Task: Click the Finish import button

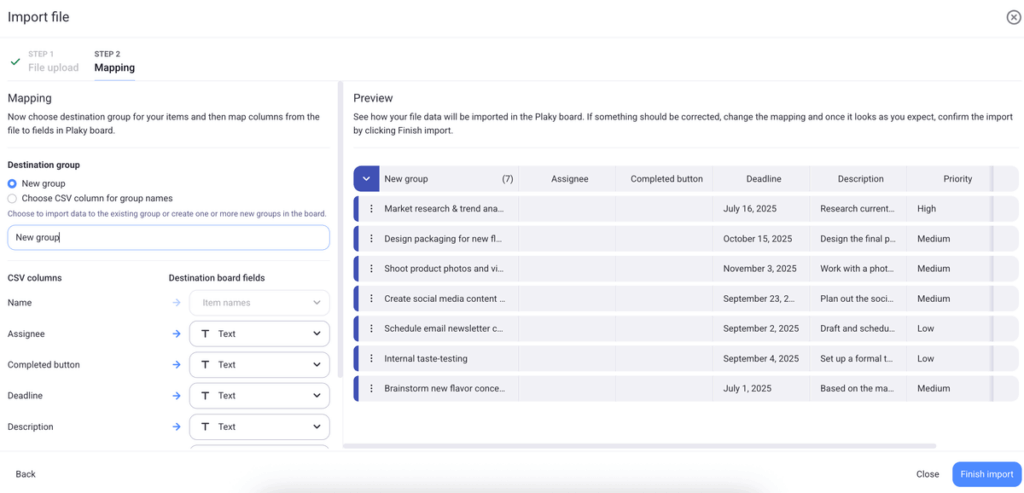Action: 986,474
